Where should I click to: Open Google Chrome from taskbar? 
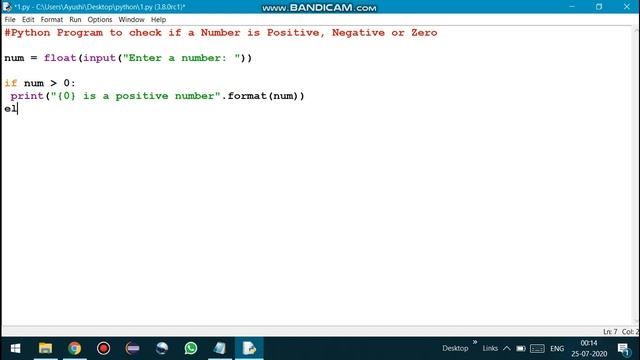[74, 348]
